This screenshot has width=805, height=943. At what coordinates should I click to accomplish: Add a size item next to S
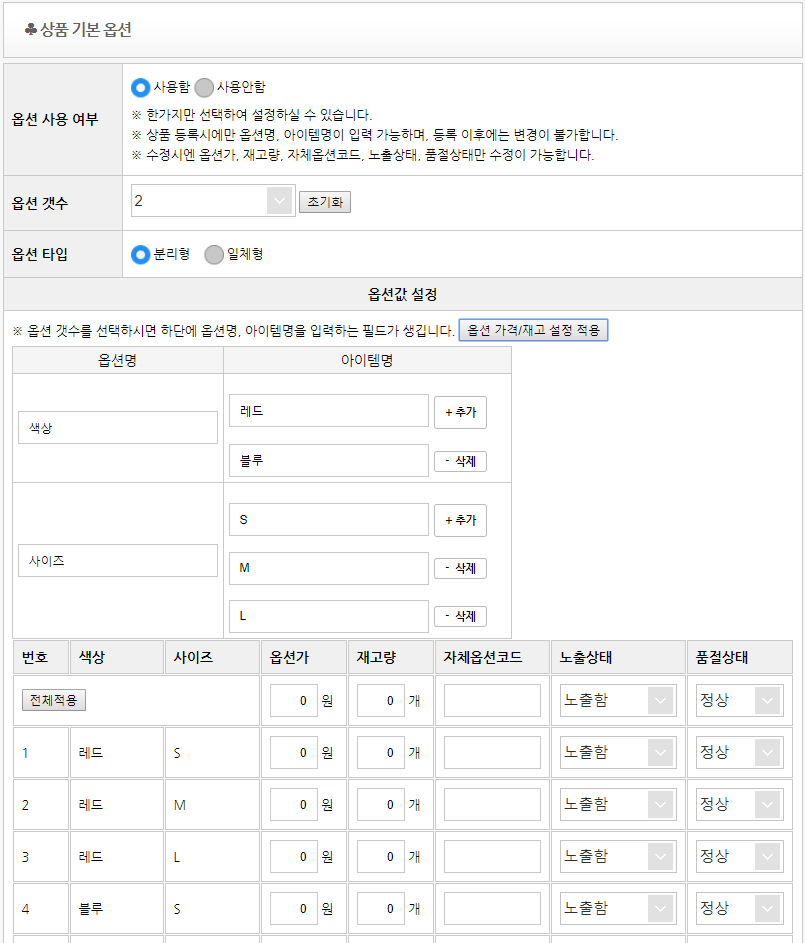(460, 520)
